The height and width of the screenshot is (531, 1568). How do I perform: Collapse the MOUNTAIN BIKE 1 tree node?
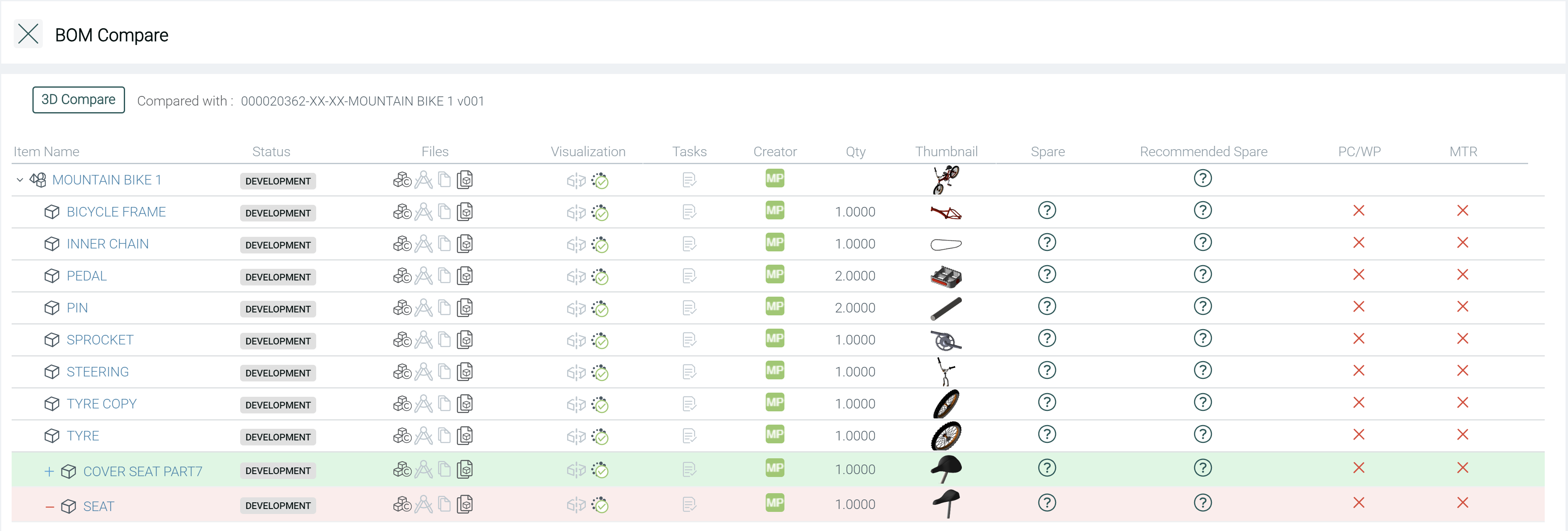[20, 179]
